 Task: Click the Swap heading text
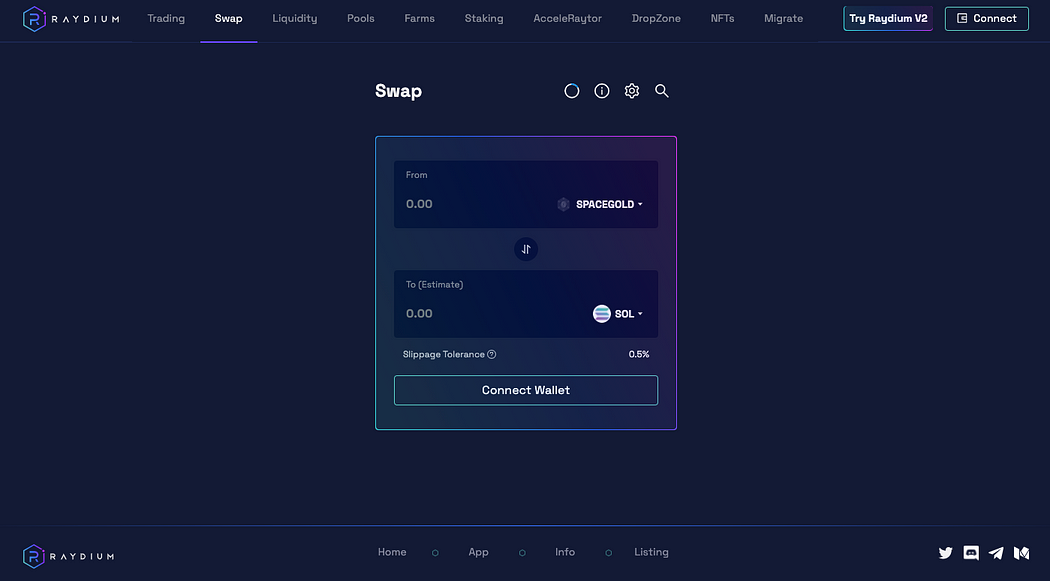398,91
